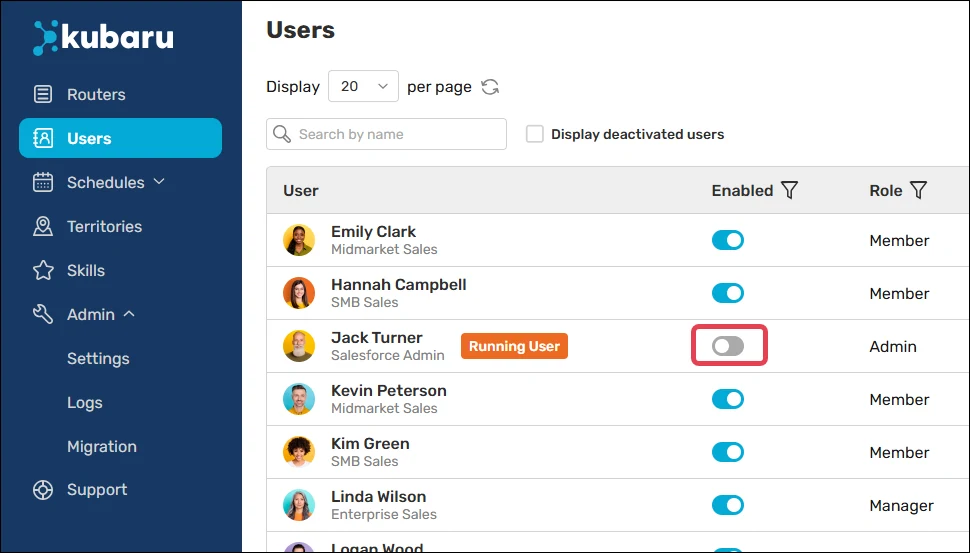
Task: Open the Enabled column filter
Action: pyautogui.click(x=789, y=190)
